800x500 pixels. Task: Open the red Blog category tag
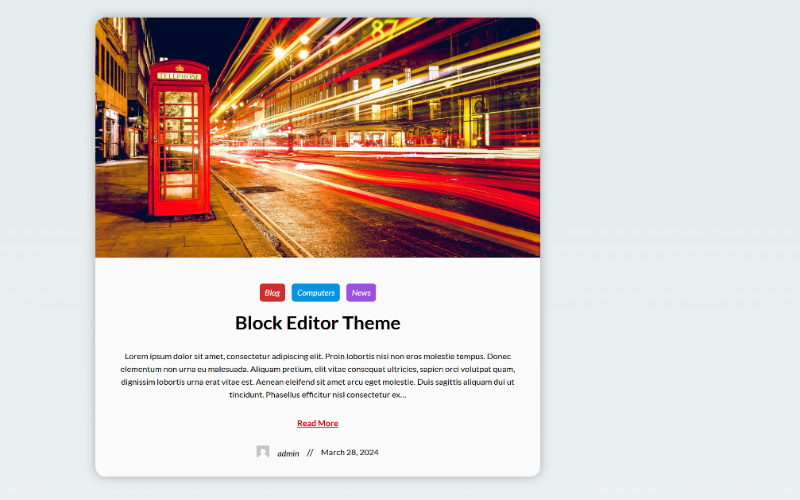pyautogui.click(x=272, y=293)
